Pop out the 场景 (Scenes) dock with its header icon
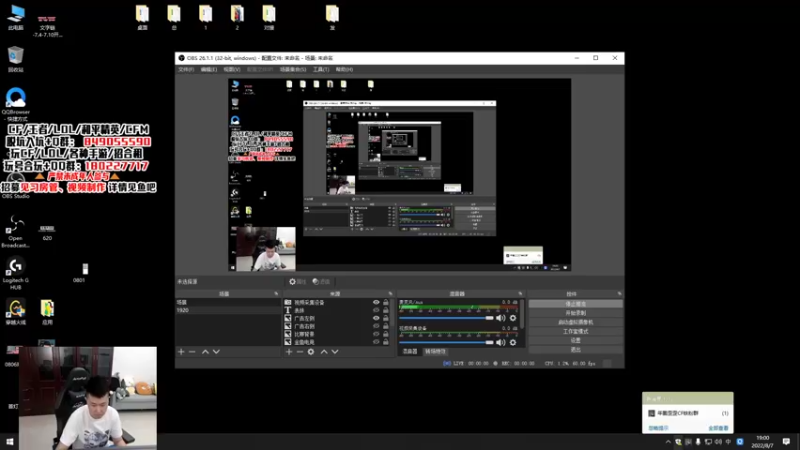 276,294
